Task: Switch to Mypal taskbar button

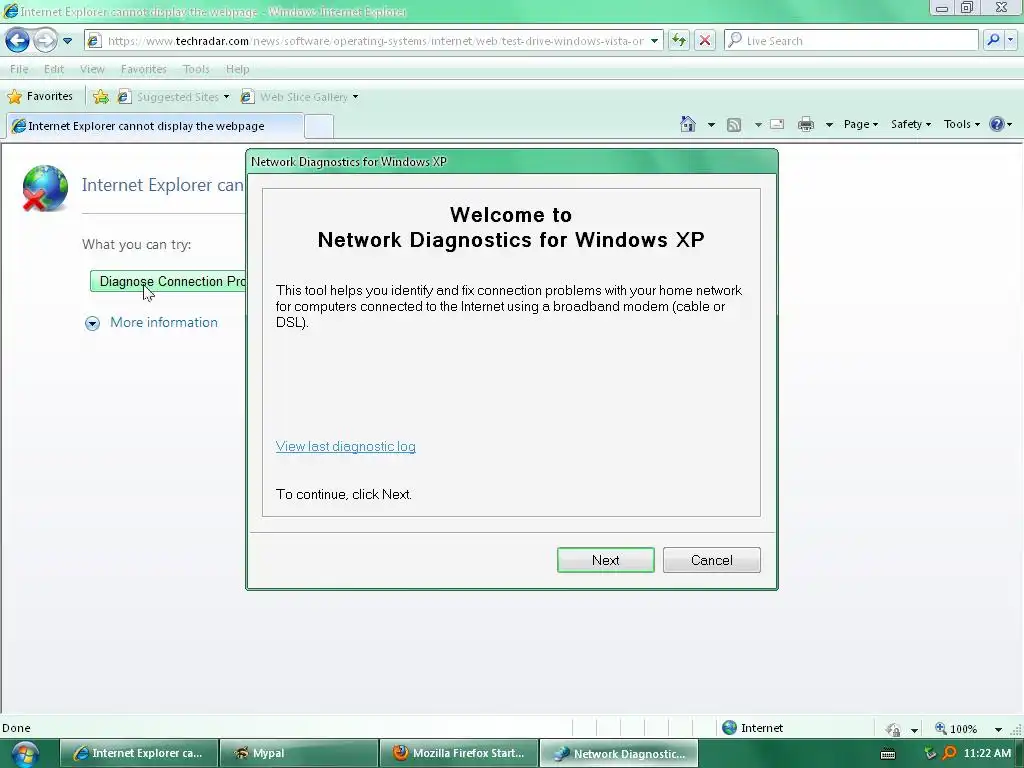Action: pyautogui.click(x=298, y=753)
